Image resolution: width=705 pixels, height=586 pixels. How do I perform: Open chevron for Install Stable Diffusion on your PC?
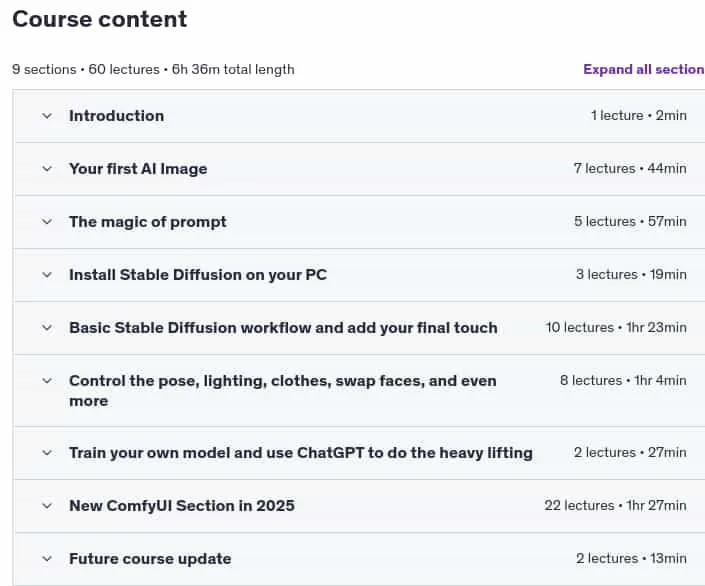click(47, 275)
